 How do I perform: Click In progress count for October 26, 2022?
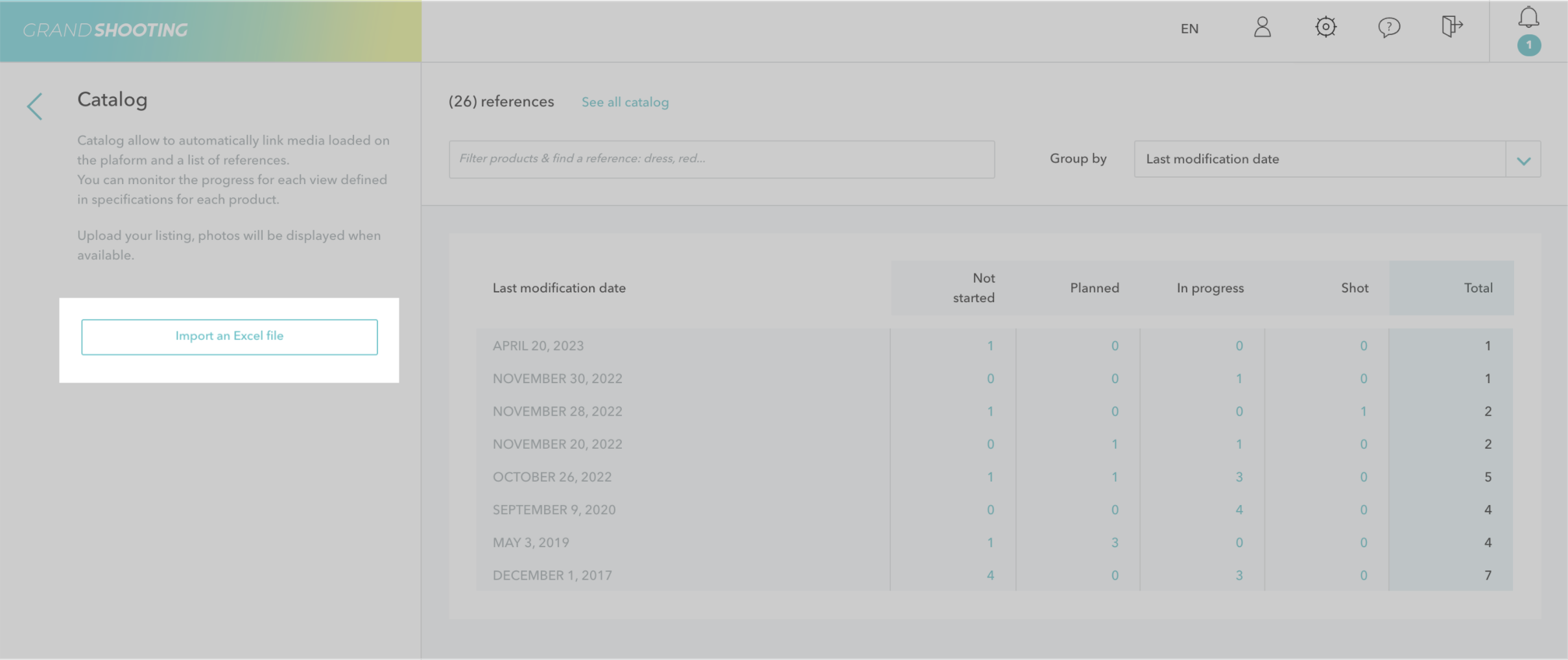click(x=1239, y=477)
